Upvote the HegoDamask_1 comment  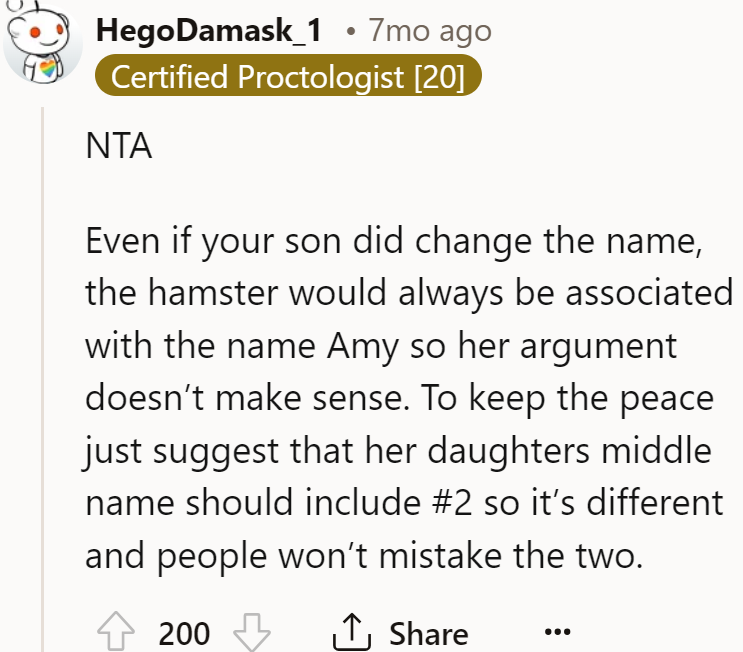tap(116, 632)
